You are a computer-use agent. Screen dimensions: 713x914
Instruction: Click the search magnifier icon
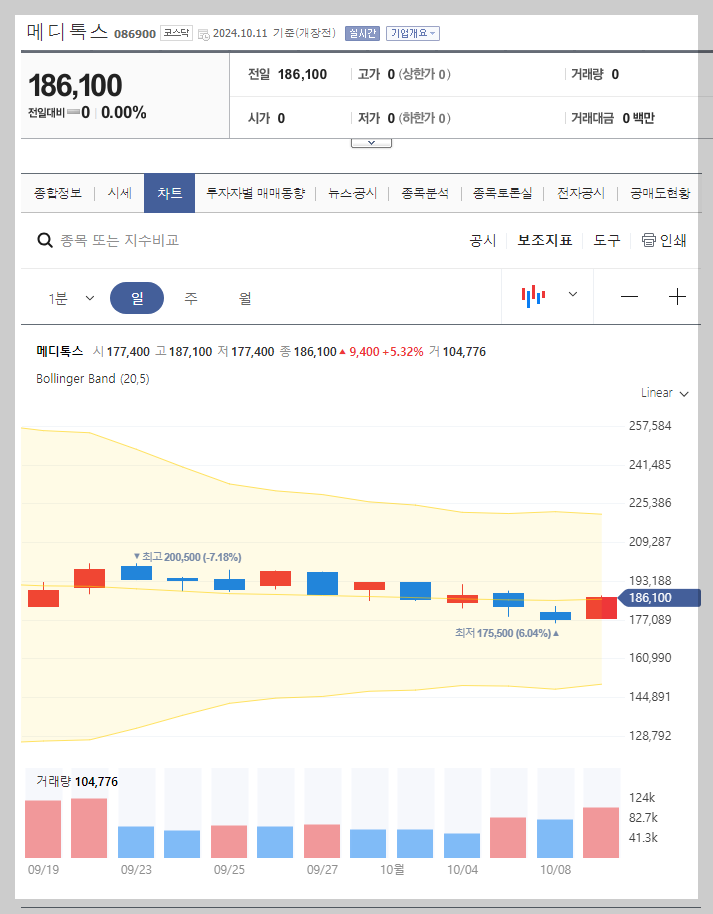point(45,240)
